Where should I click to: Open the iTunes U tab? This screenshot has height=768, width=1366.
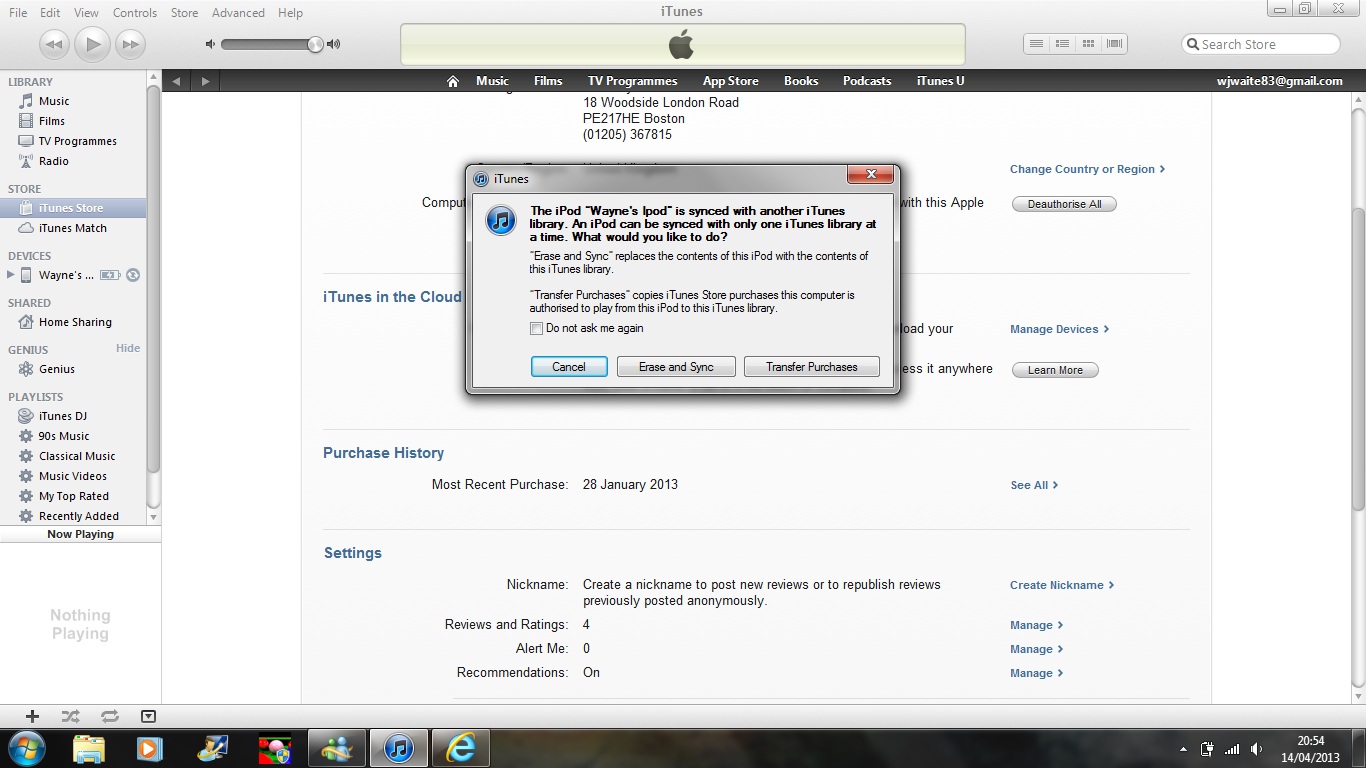tap(940, 81)
